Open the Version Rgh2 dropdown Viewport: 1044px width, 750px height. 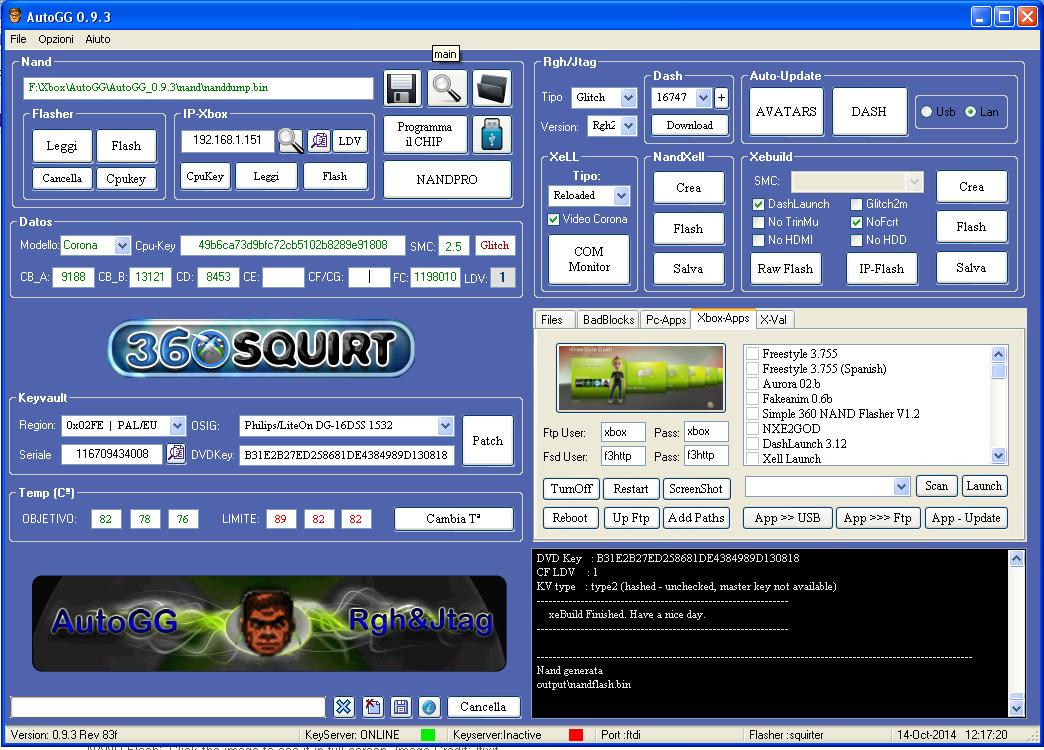click(x=628, y=126)
